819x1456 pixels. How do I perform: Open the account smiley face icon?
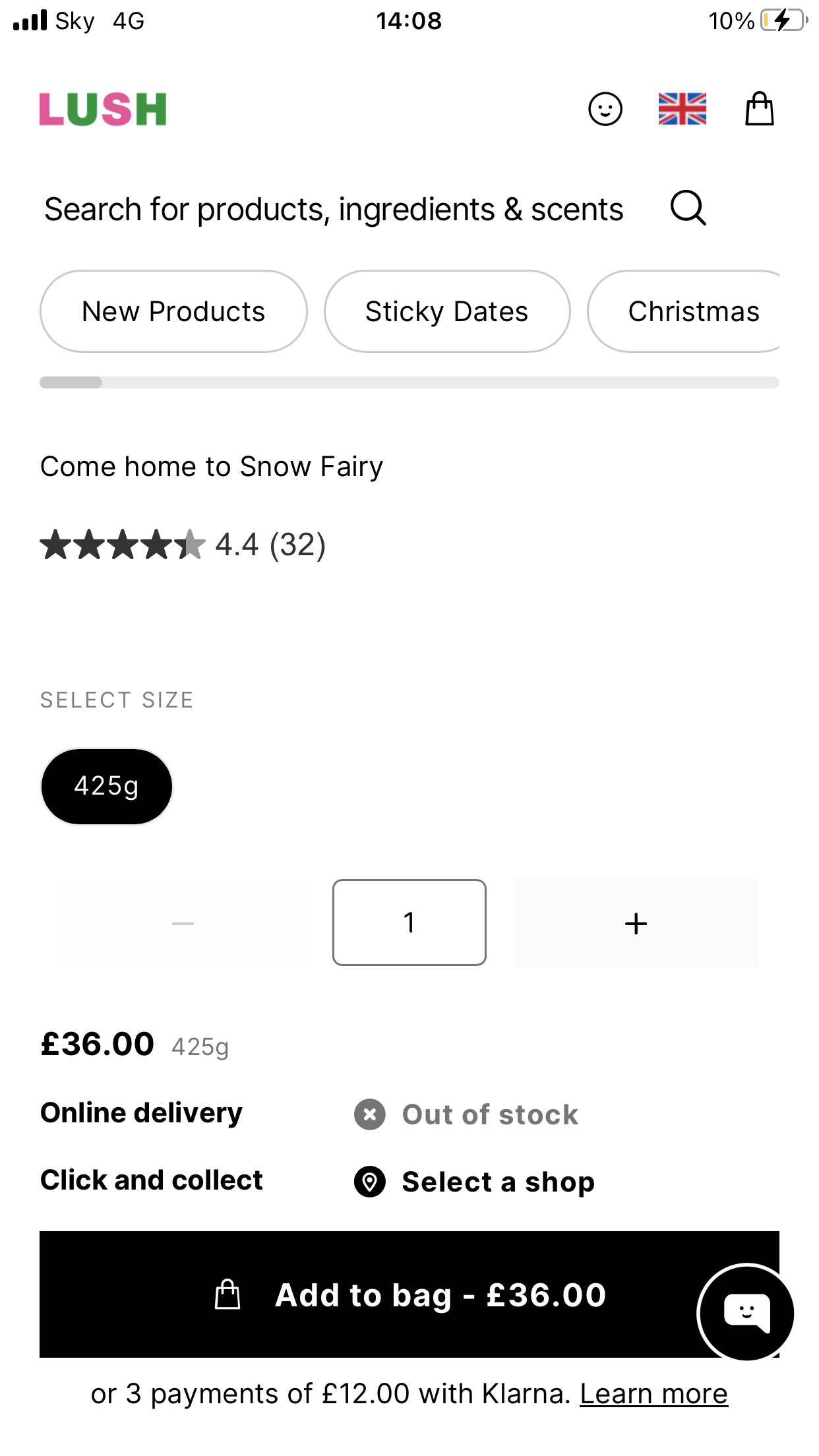(605, 109)
